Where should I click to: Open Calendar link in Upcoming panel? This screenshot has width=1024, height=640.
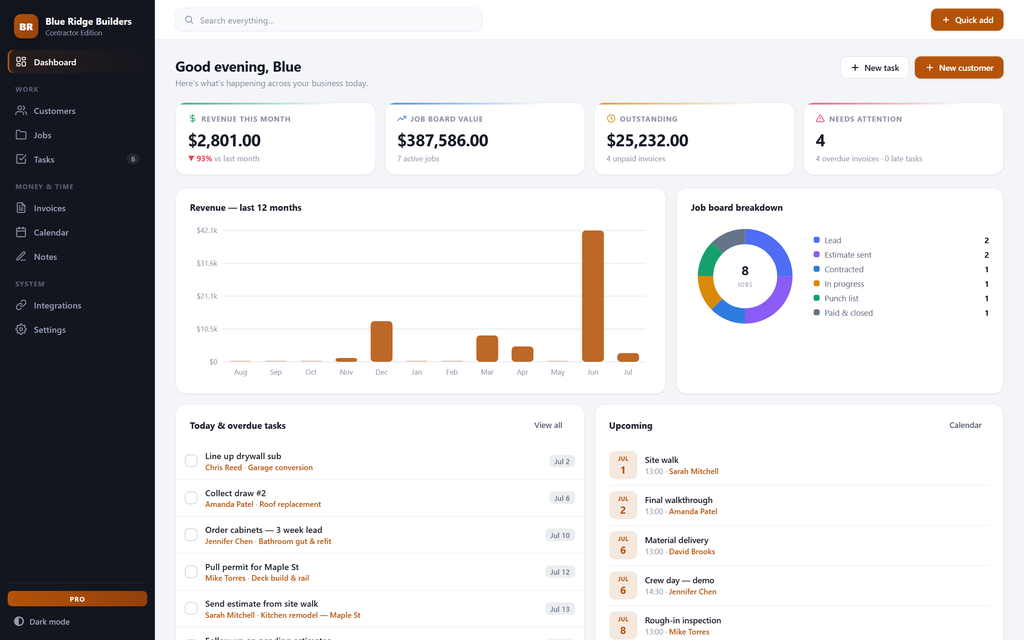(965, 425)
